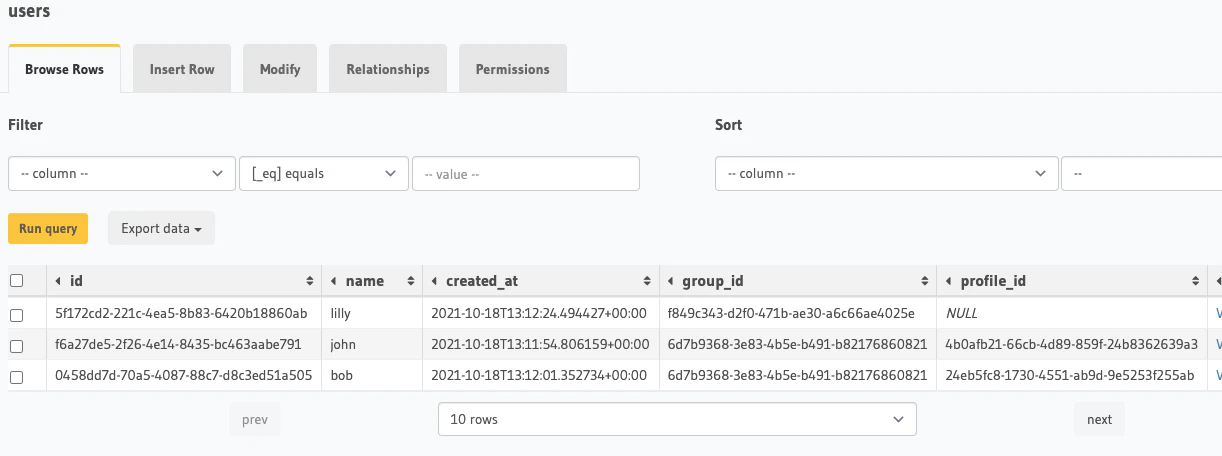Click the collapse arrow before profile_id header
The image size is (1222, 456).
coord(949,281)
